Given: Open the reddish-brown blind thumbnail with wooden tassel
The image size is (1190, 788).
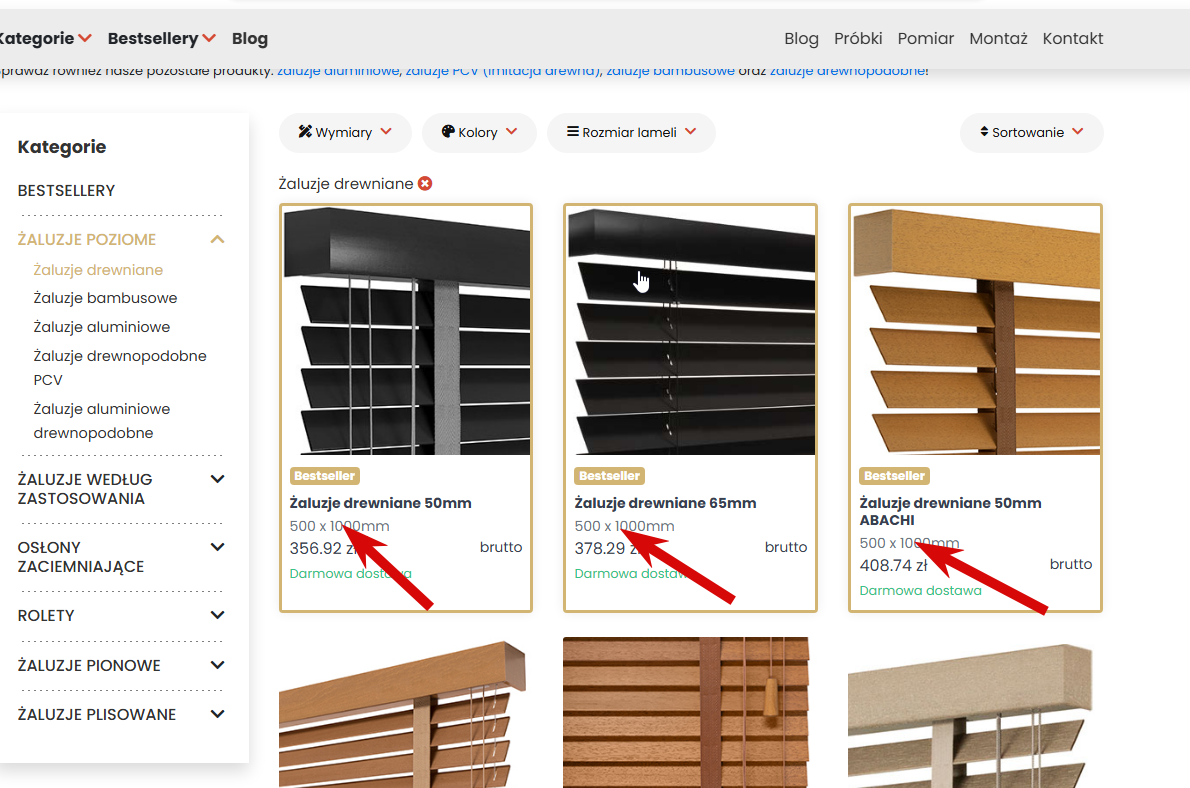Looking at the screenshot, I should point(687,713).
